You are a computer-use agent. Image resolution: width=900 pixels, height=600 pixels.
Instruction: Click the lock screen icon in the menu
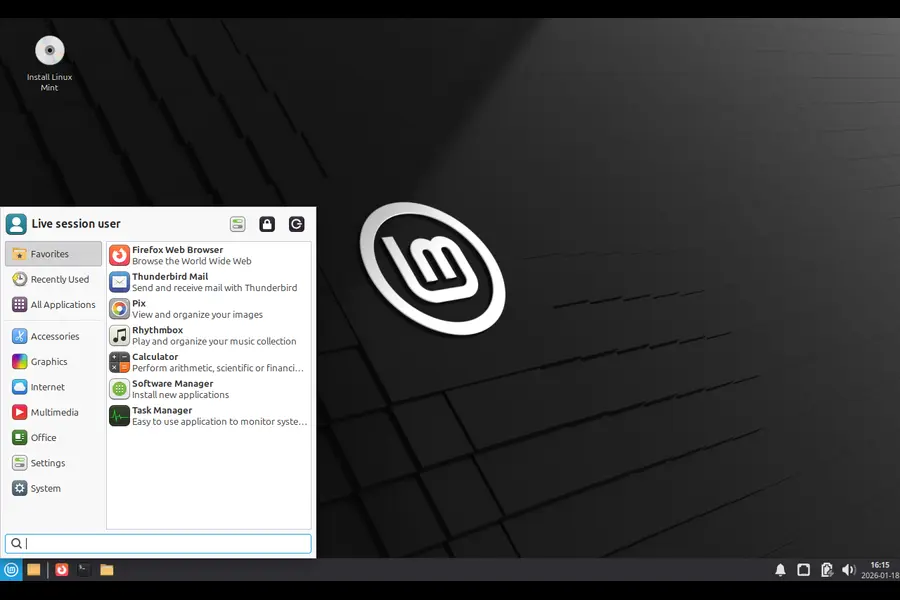click(267, 224)
